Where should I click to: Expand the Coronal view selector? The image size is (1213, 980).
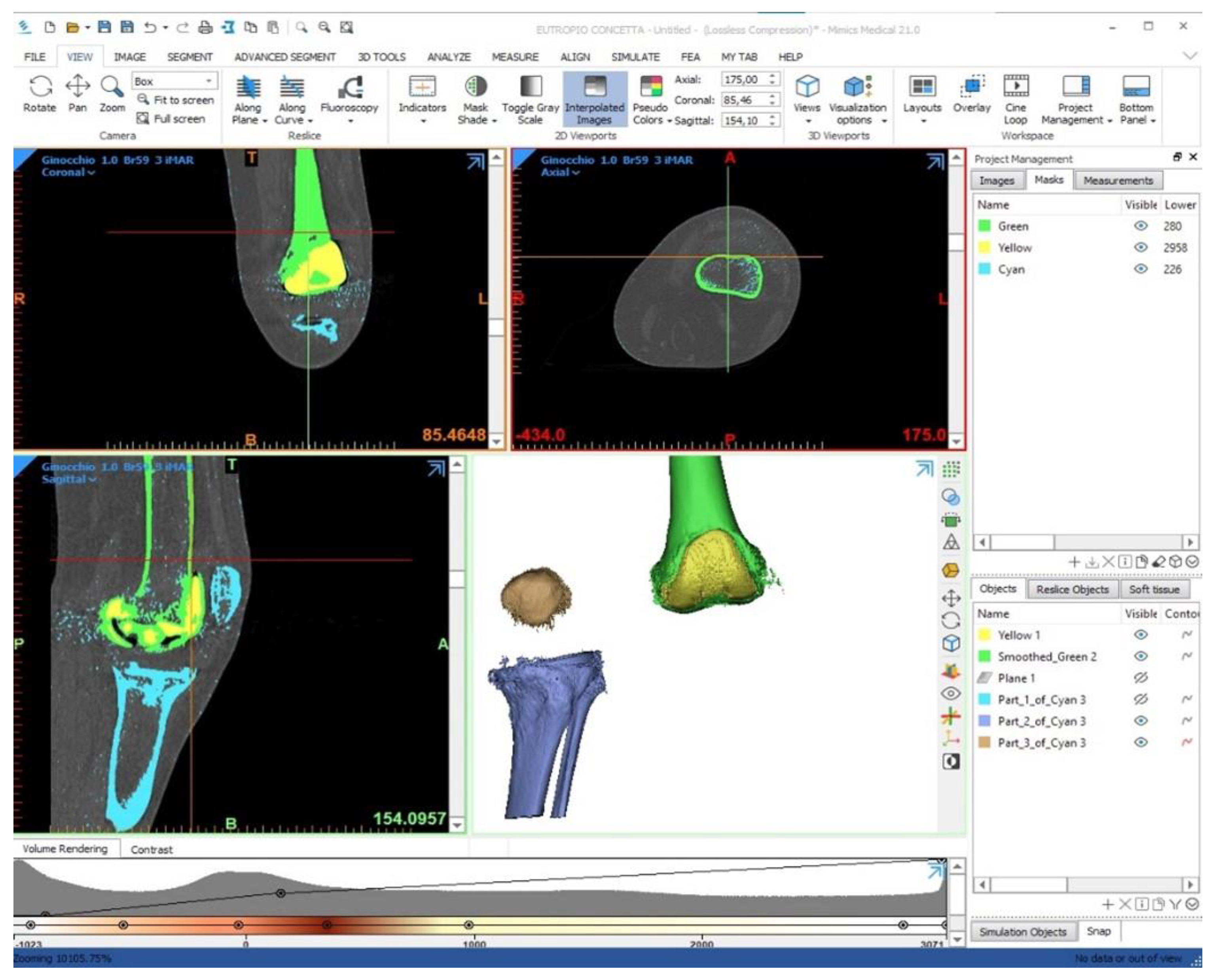(x=68, y=173)
